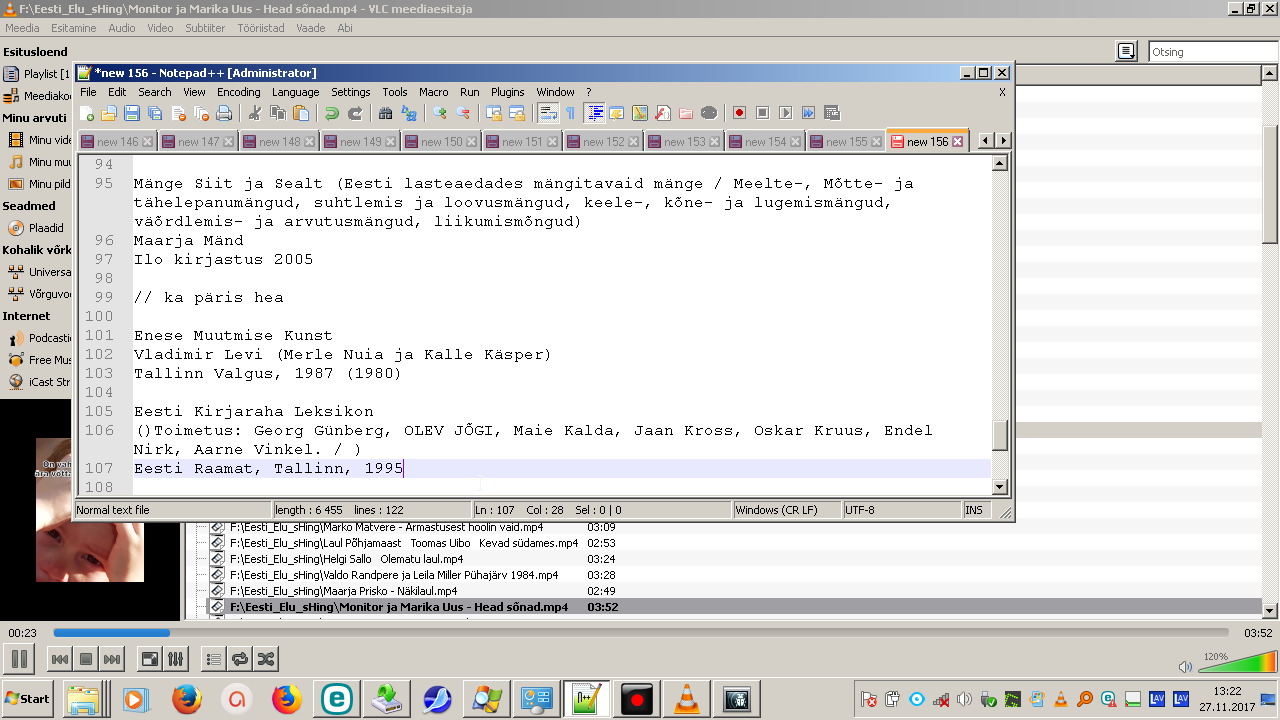Click the Cut scissors icon
1280x720 pixels.
[254, 113]
